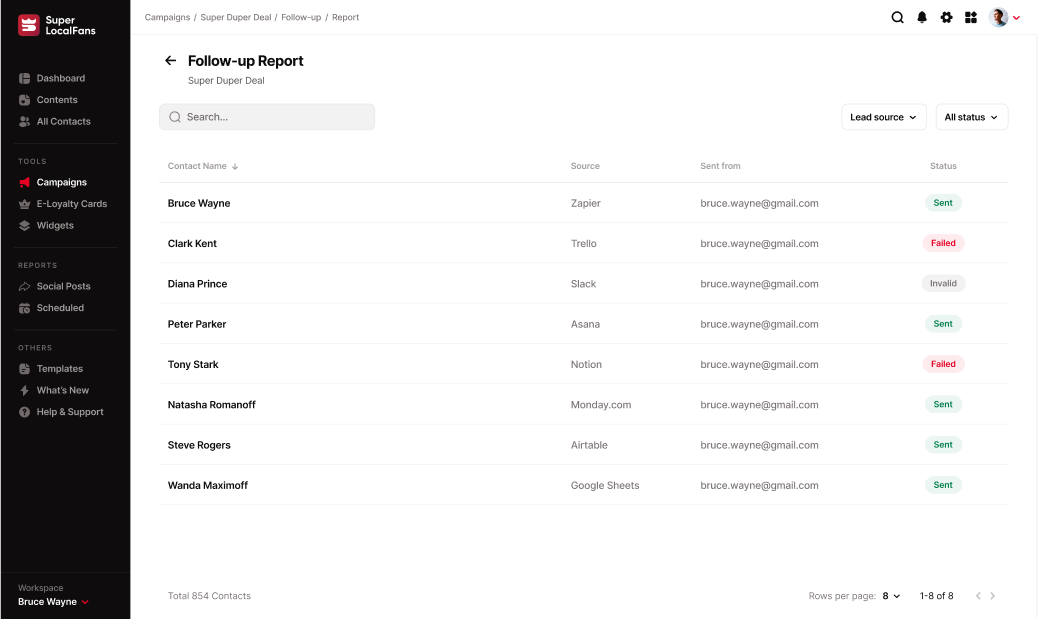Switch workspace using Bruce Wayne selector
The height and width of the screenshot is (619, 1038).
[x=54, y=602]
